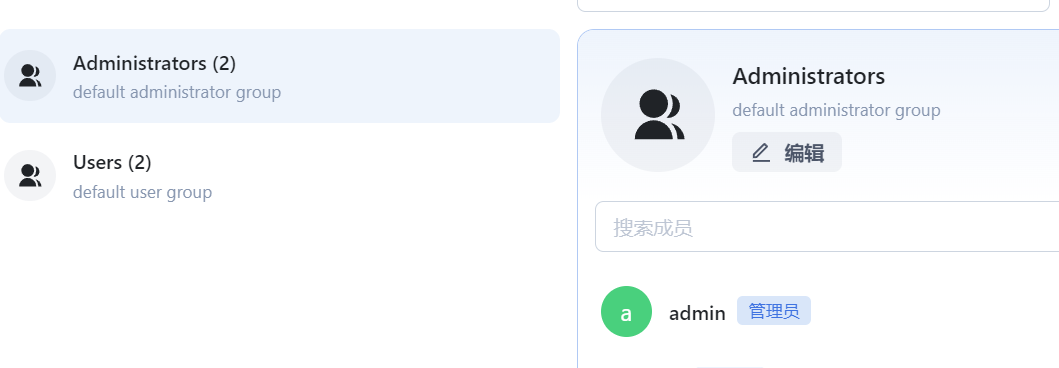Screen dimensions: 1059x368
Task: Click 'default user group' description text
Action: [x=143, y=192]
